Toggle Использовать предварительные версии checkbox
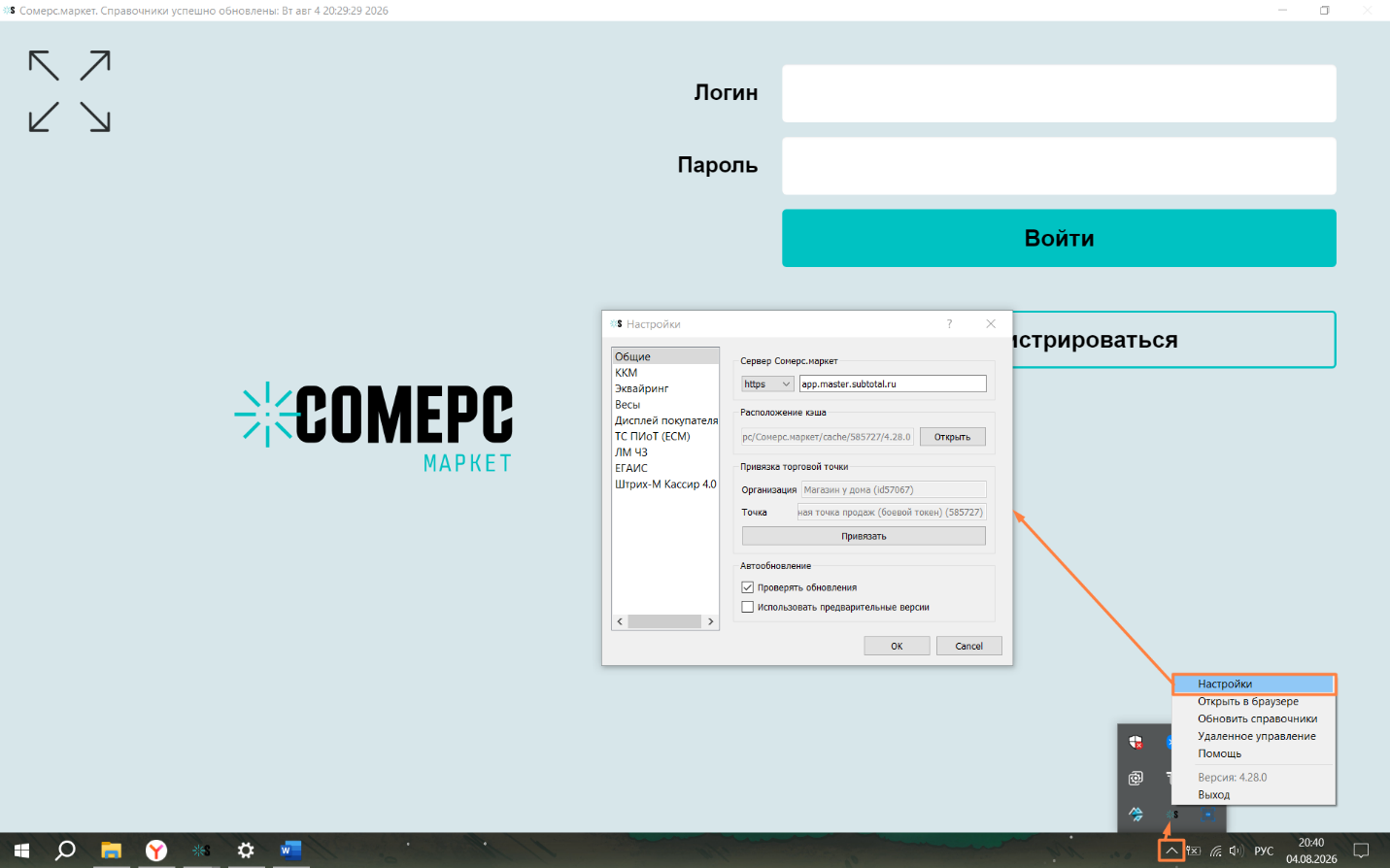The width and height of the screenshot is (1390, 868). [x=748, y=607]
